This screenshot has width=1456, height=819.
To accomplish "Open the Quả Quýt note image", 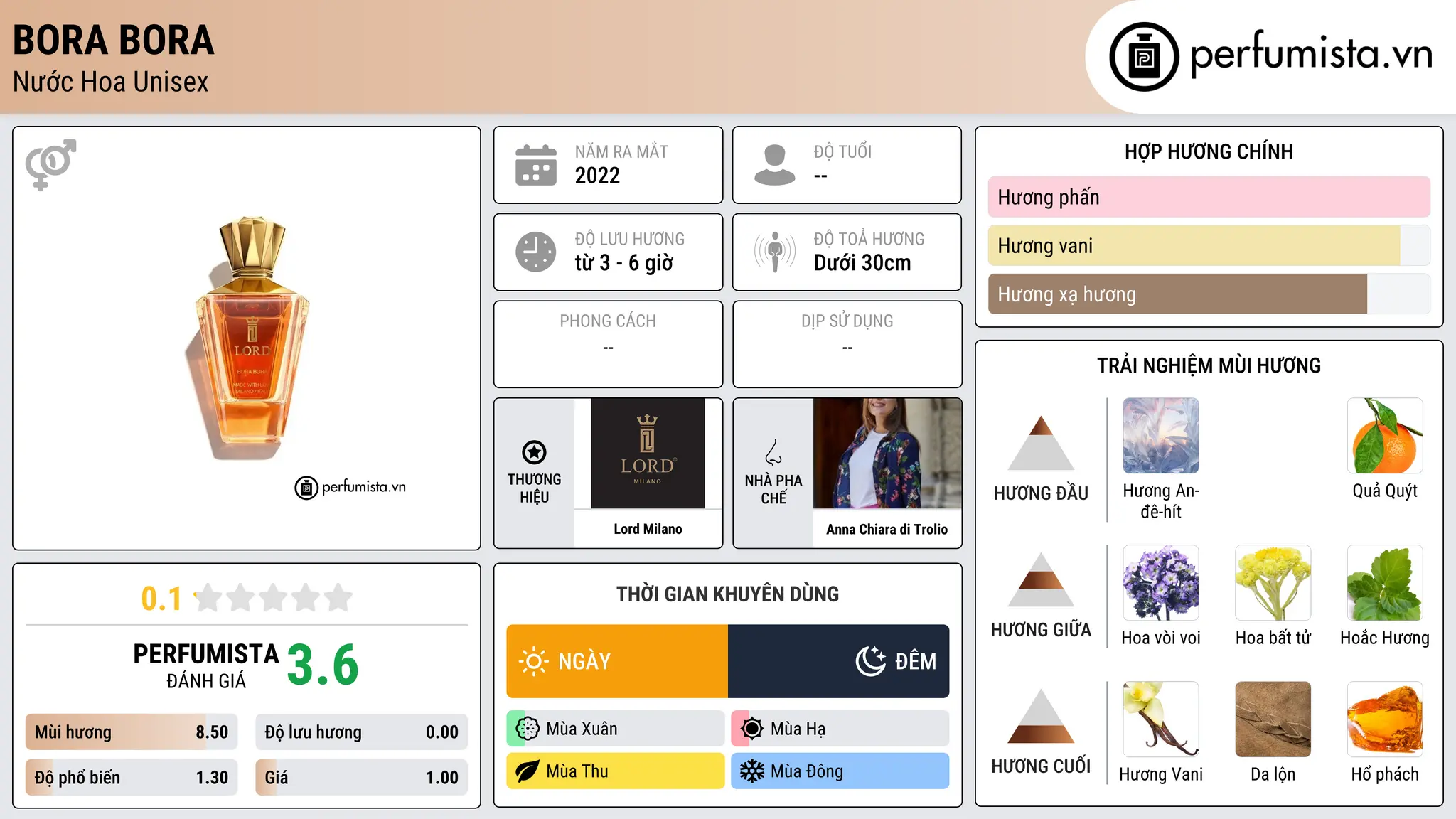I will [x=1385, y=436].
